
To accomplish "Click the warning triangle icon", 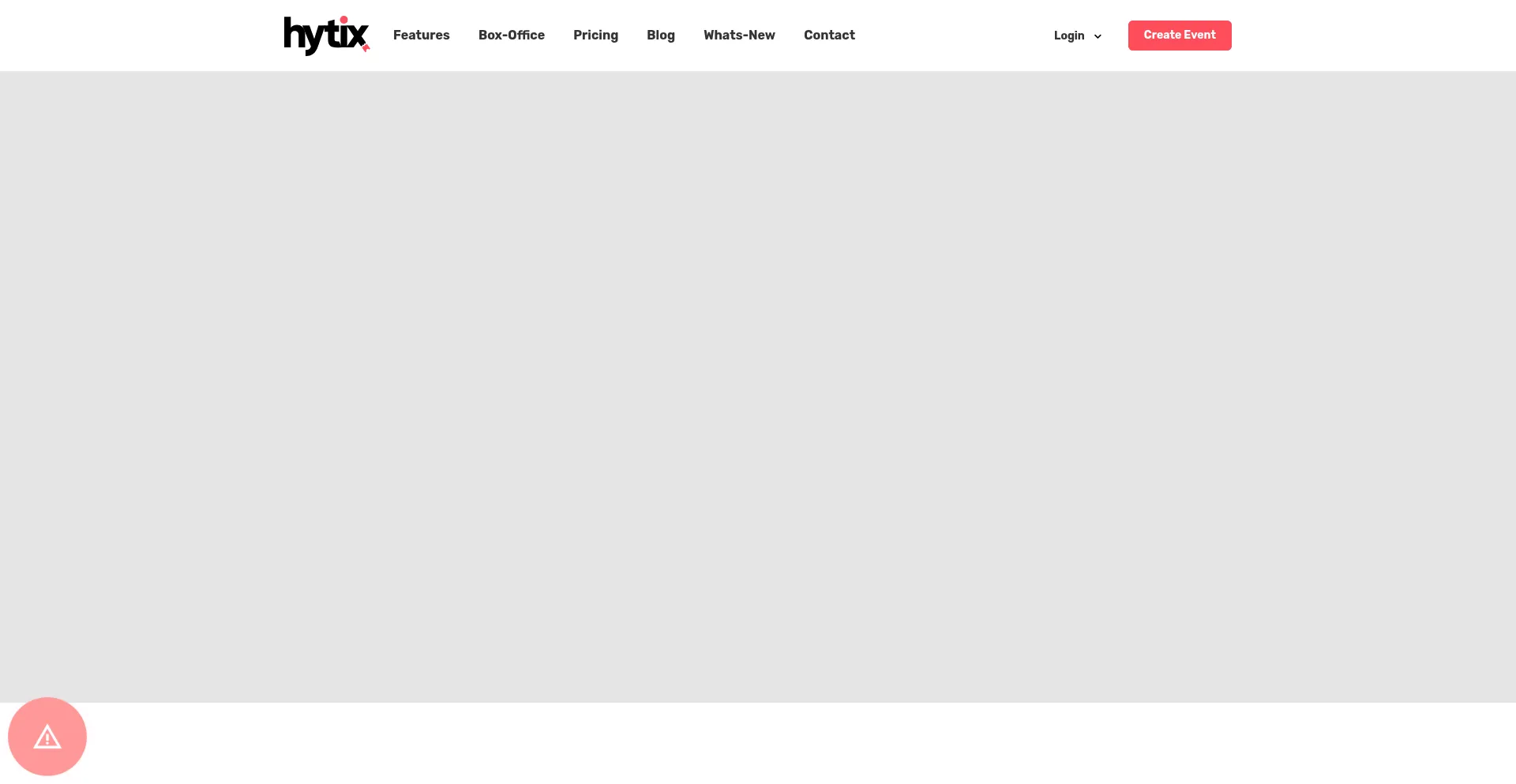I will pos(47,737).
